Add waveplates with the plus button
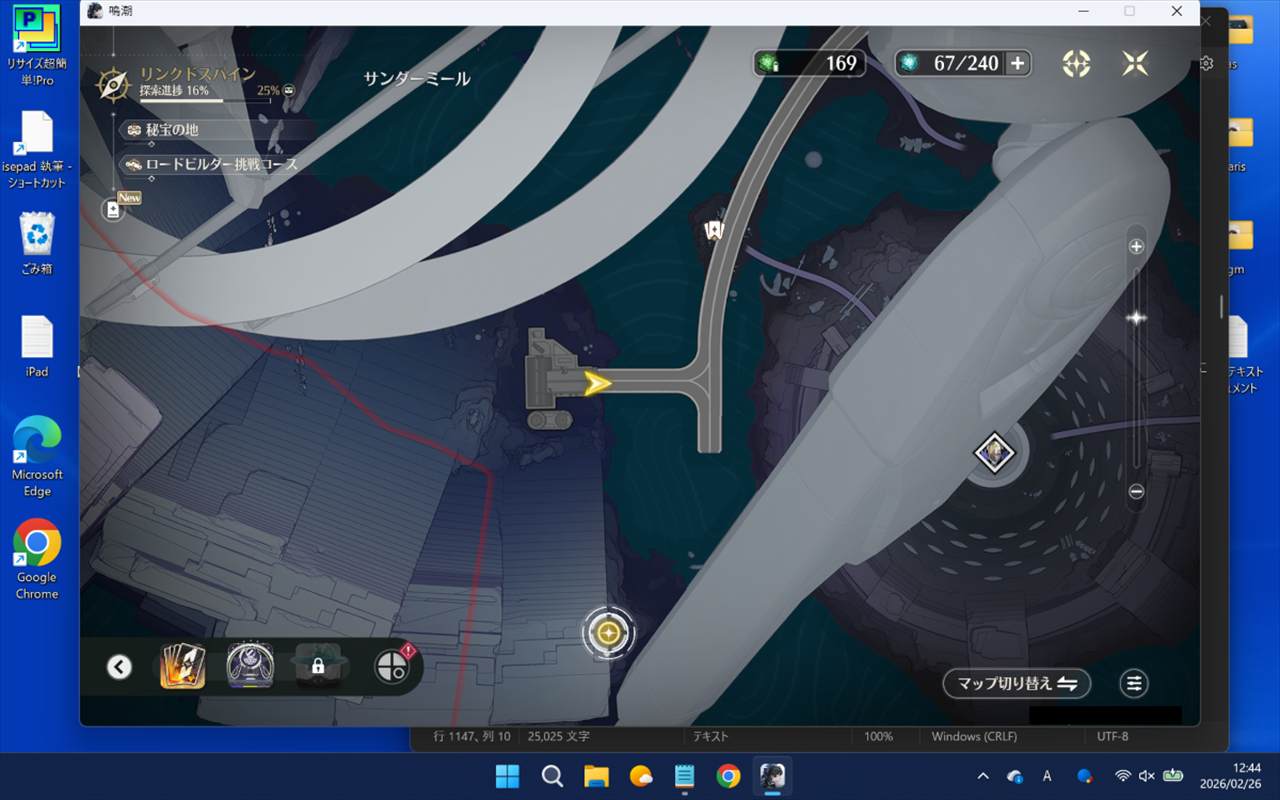 (1017, 63)
